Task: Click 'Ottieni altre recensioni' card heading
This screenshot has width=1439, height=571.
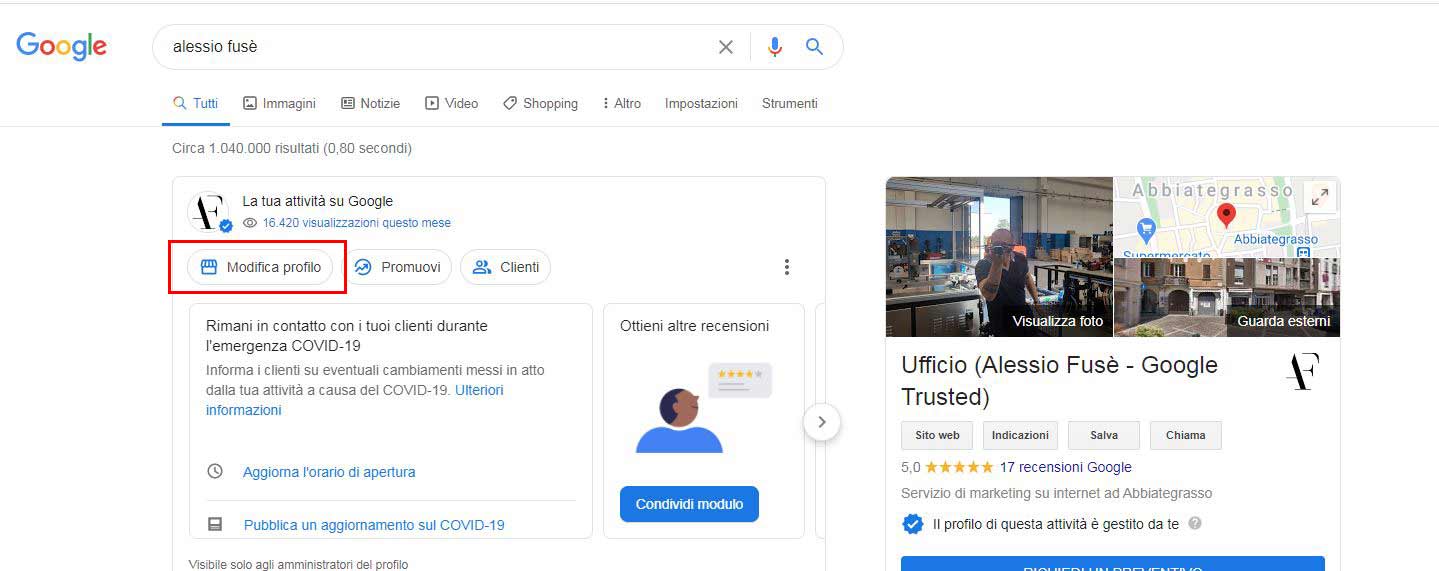Action: coord(695,326)
